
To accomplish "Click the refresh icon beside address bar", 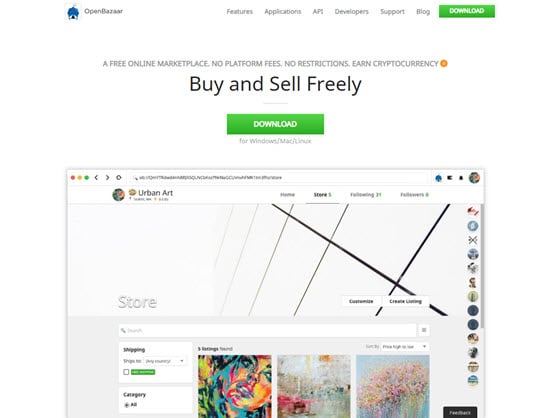I will tap(119, 177).
